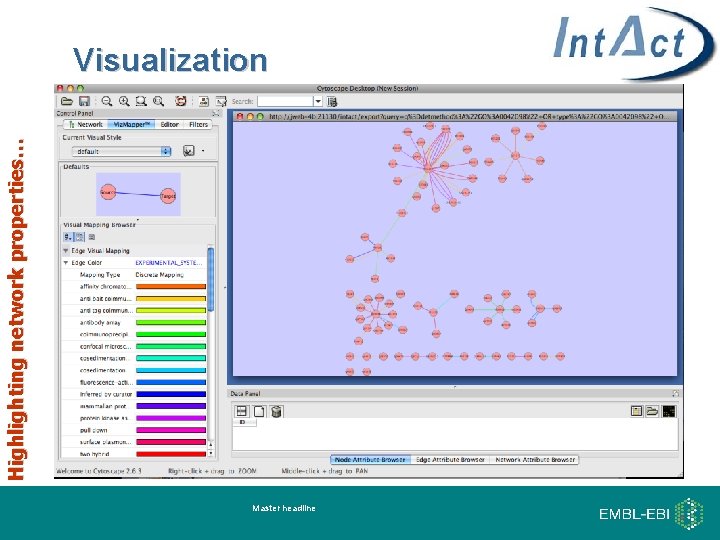Screen dimensions: 720x540
Task: Click the Search input field in the toolbar
Action: [285, 101]
